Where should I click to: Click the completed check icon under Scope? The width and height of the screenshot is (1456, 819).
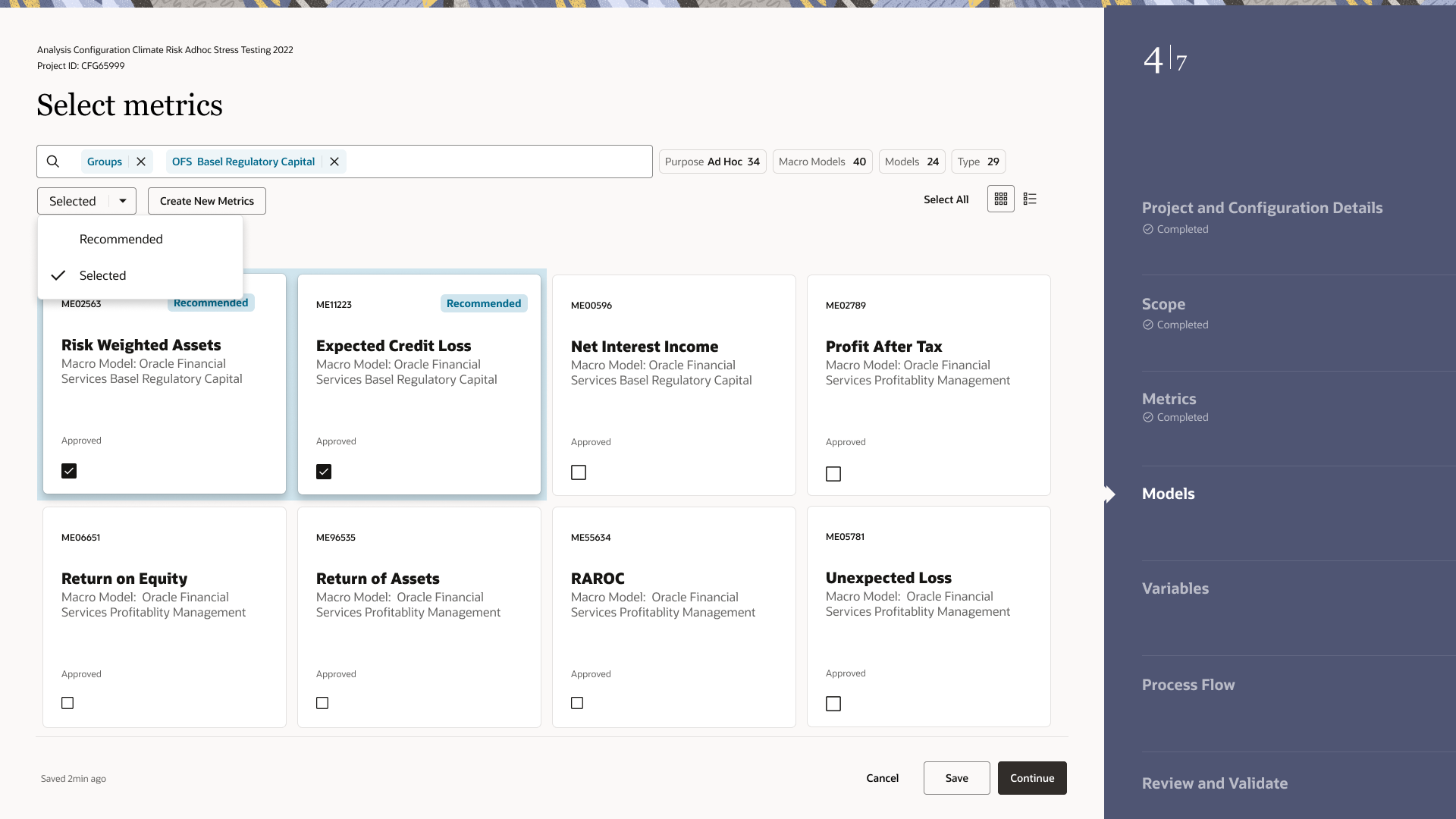1148,325
